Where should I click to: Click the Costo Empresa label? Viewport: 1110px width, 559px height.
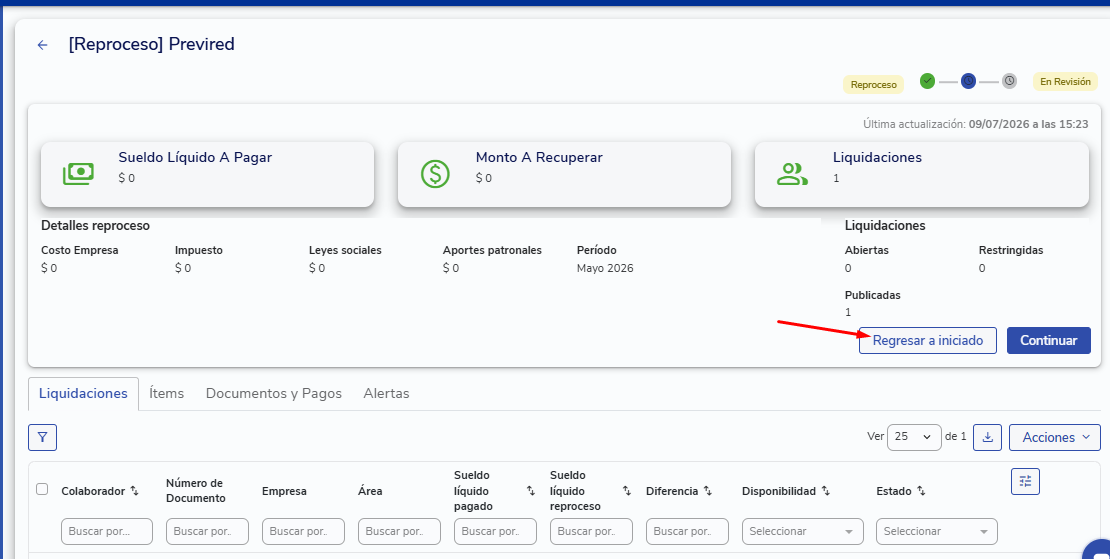pyautogui.click(x=80, y=250)
